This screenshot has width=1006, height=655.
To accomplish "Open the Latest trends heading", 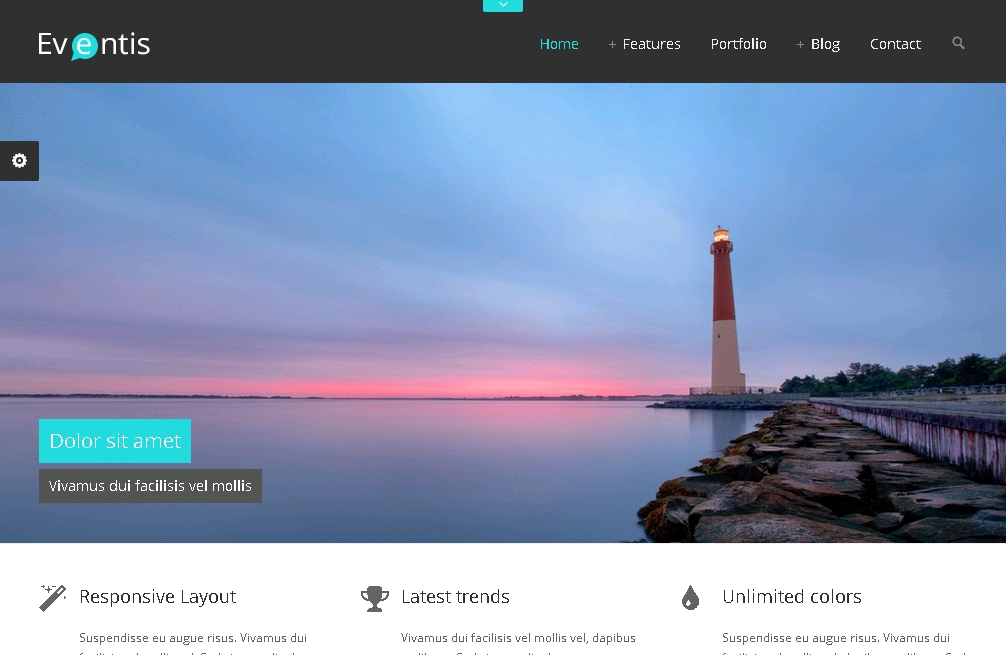I will click(x=455, y=597).
